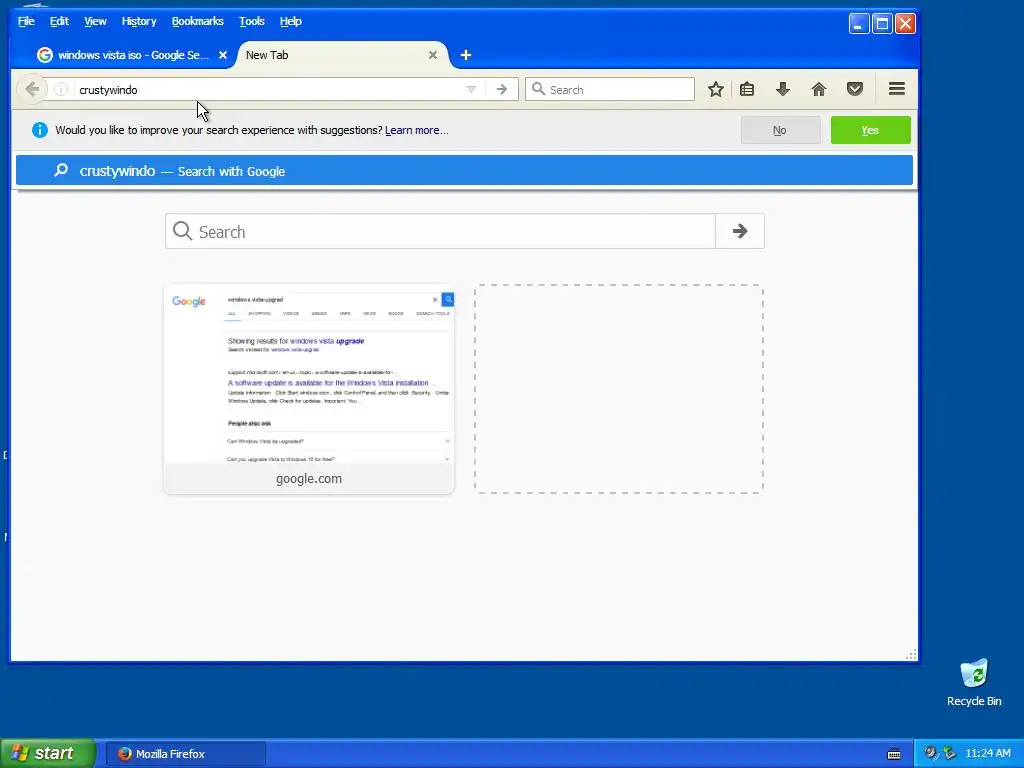Click Yes to enable search suggestions
The height and width of the screenshot is (768, 1024).
pos(871,130)
